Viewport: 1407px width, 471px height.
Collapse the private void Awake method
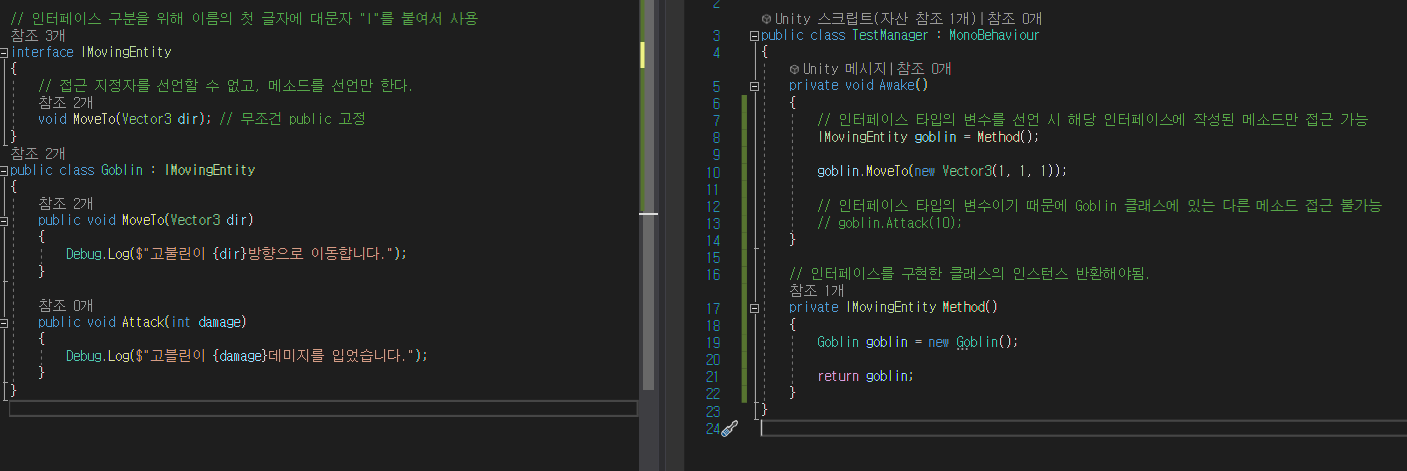pyautogui.click(x=752, y=86)
